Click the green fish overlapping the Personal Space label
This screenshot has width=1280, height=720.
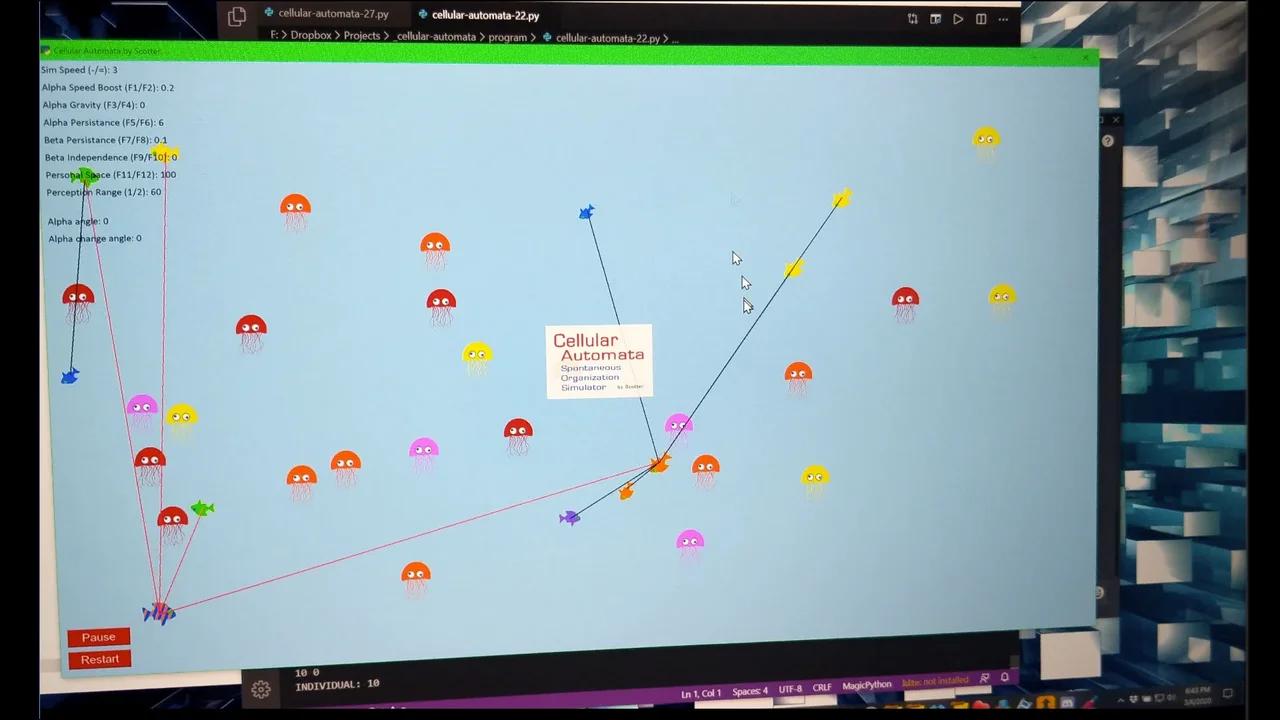[84, 178]
